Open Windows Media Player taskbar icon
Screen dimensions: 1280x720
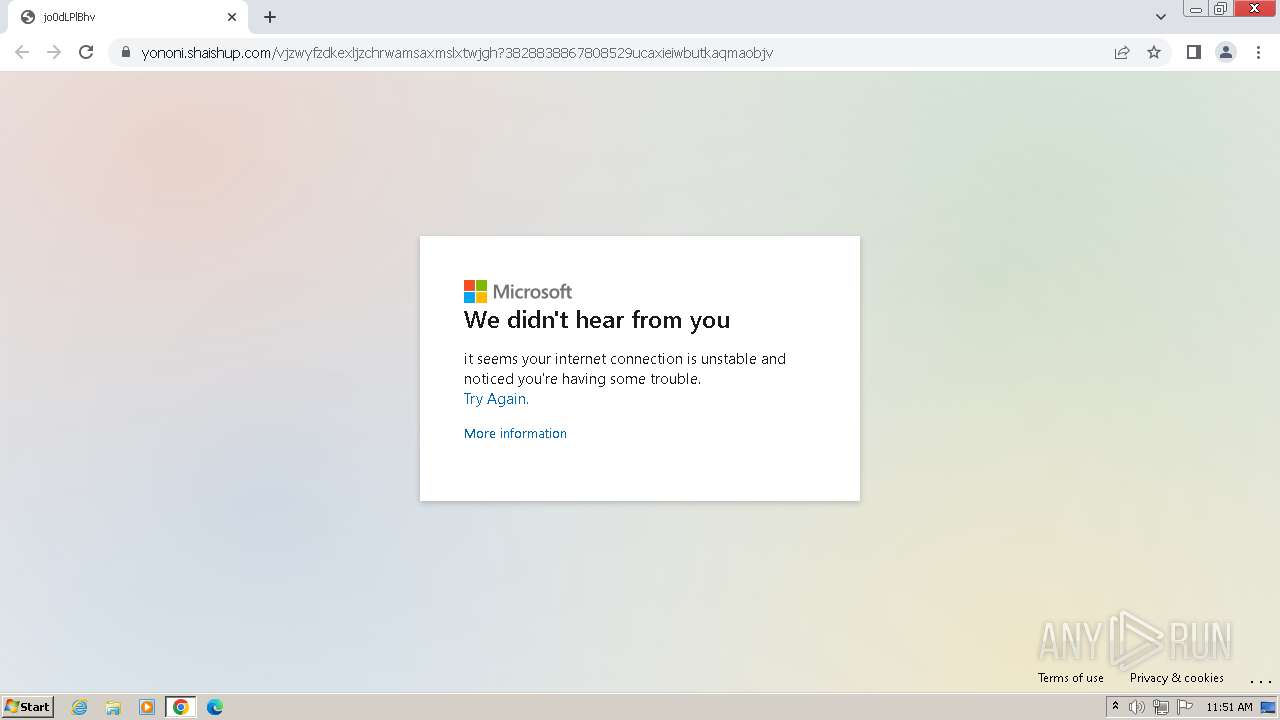pyautogui.click(x=147, y=707)
